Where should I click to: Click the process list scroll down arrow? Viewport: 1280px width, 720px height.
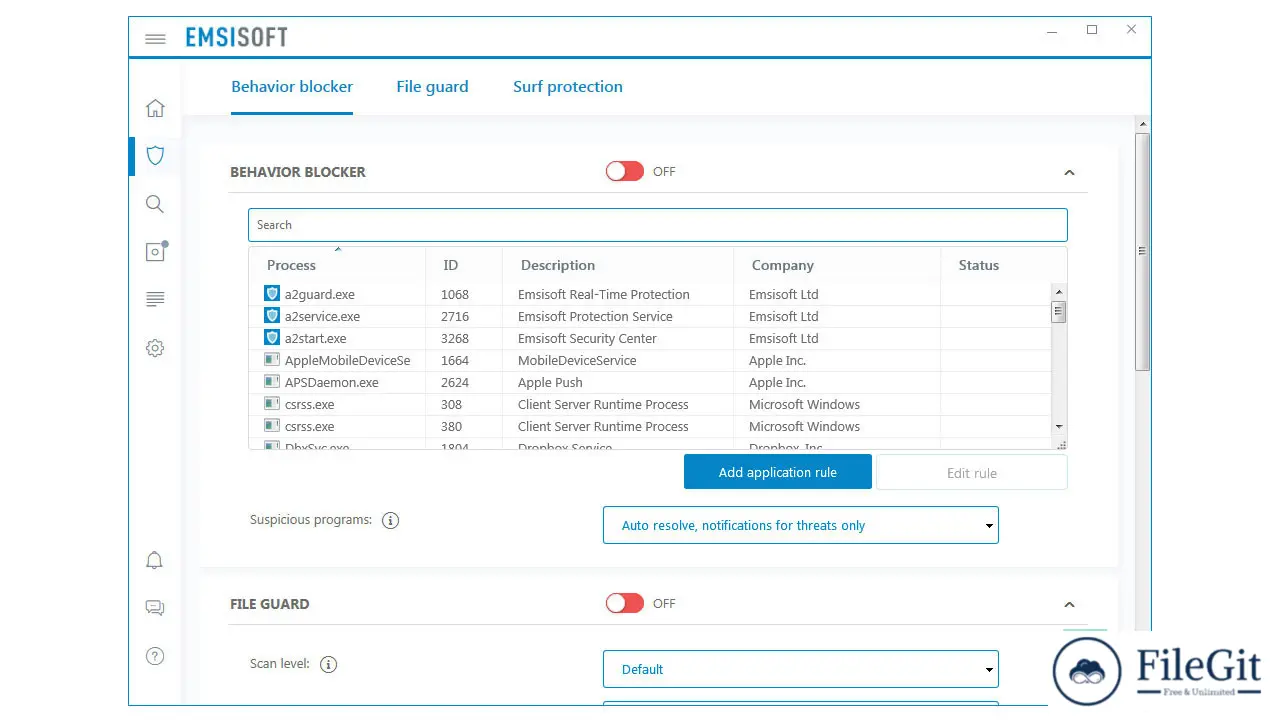point(1059,426)
